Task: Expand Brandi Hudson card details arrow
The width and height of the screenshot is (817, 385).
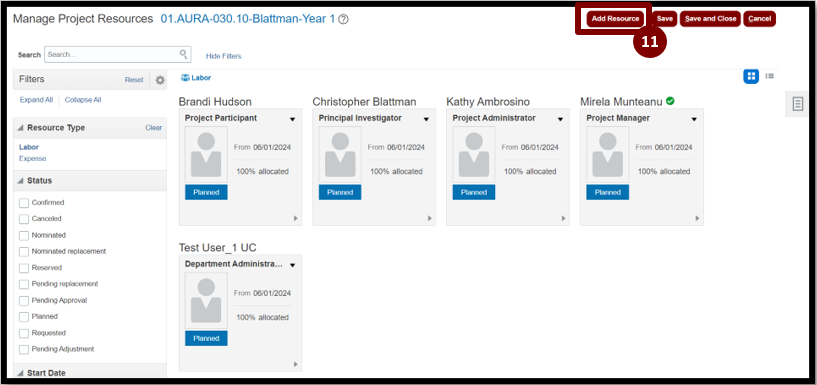Action: point(295,218)
